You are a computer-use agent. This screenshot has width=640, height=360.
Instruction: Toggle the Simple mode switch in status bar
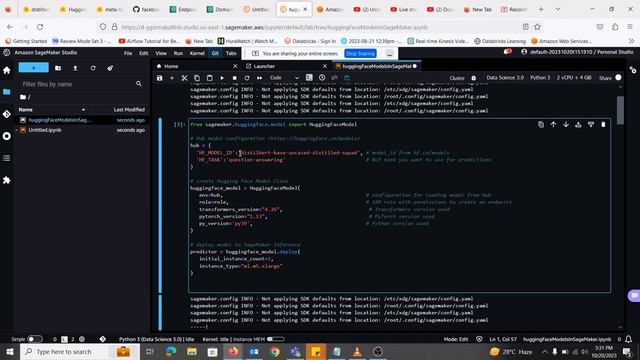point(34,339)
